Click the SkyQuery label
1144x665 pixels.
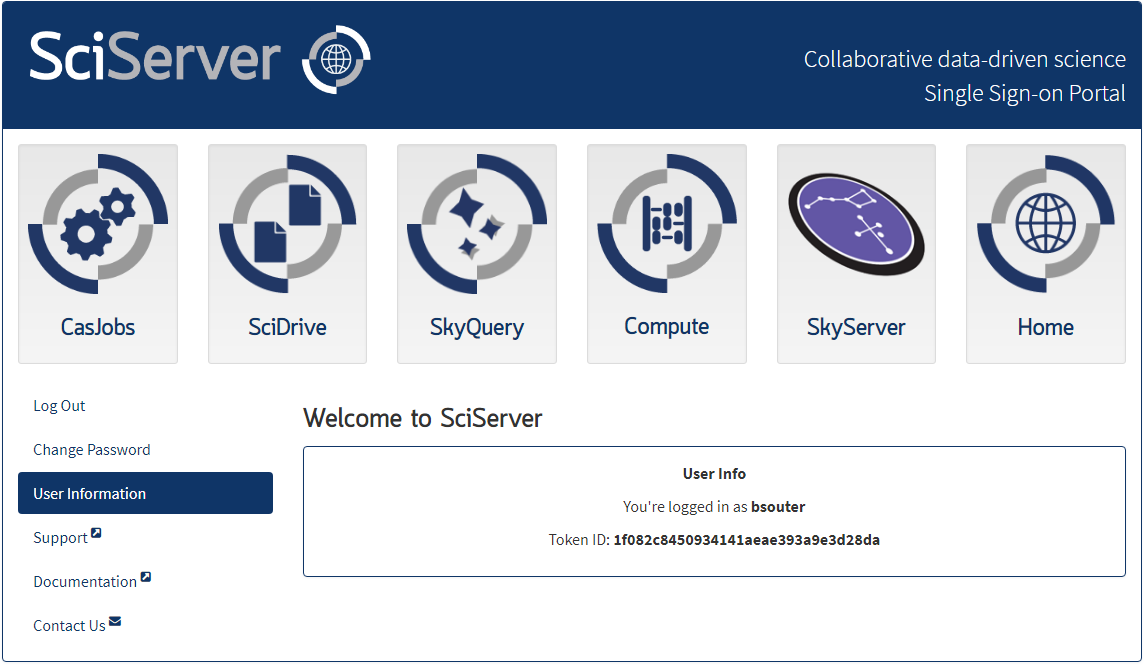pyautogui.click(x=477, y=328)
